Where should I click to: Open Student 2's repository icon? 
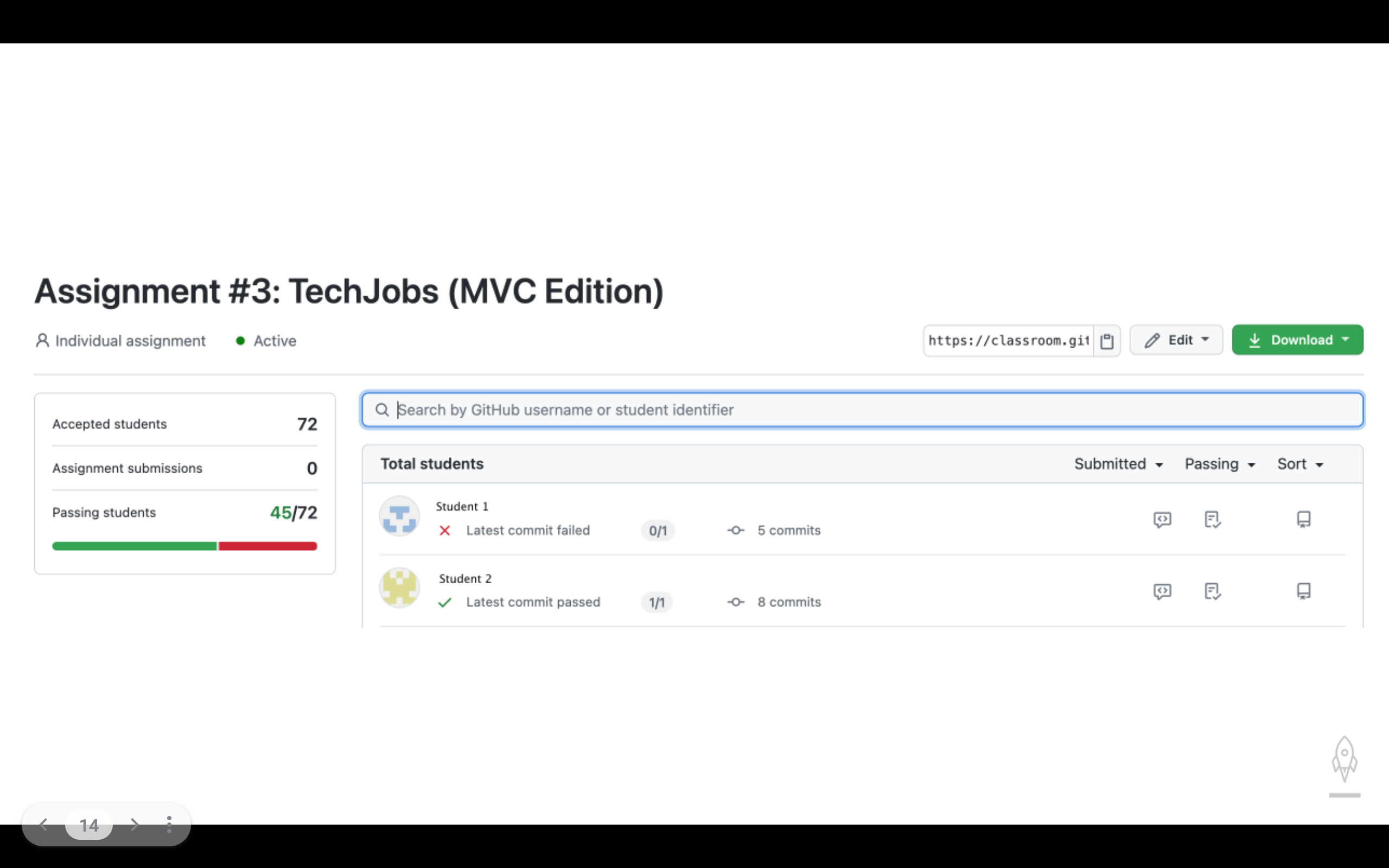pyautogui.click(x=1303, y=591)
